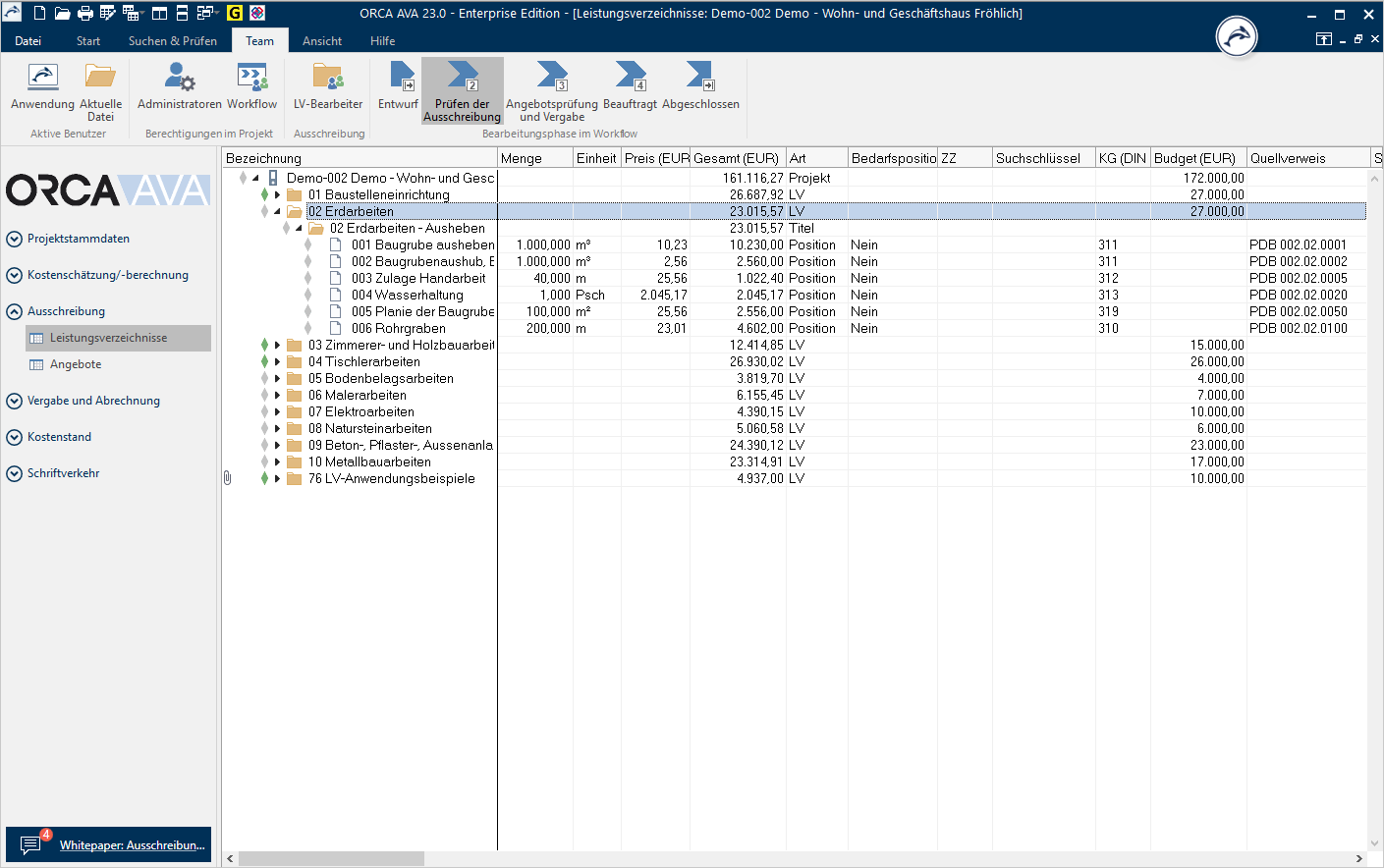Viewport: 1384px width, 868px height.
Task: Switch to the Suchen & Prüfen tab
Action: (173, 41)
